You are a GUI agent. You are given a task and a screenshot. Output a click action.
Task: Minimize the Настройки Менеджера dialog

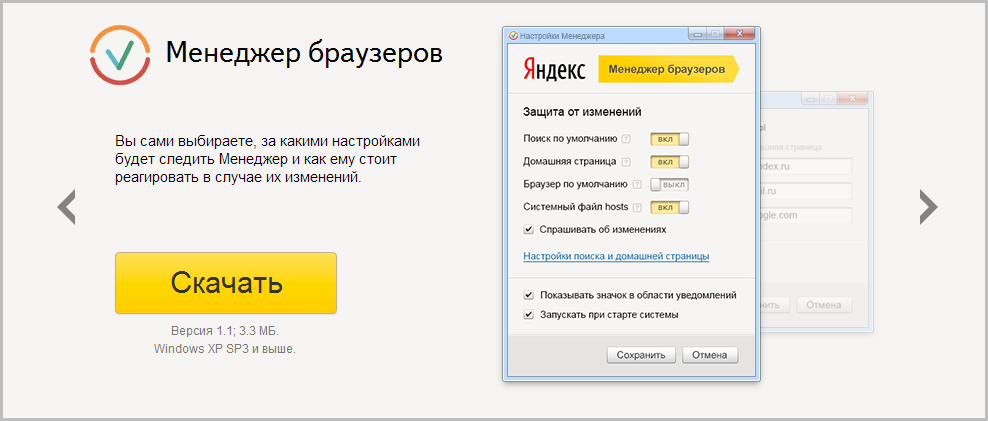click(697, 35)
